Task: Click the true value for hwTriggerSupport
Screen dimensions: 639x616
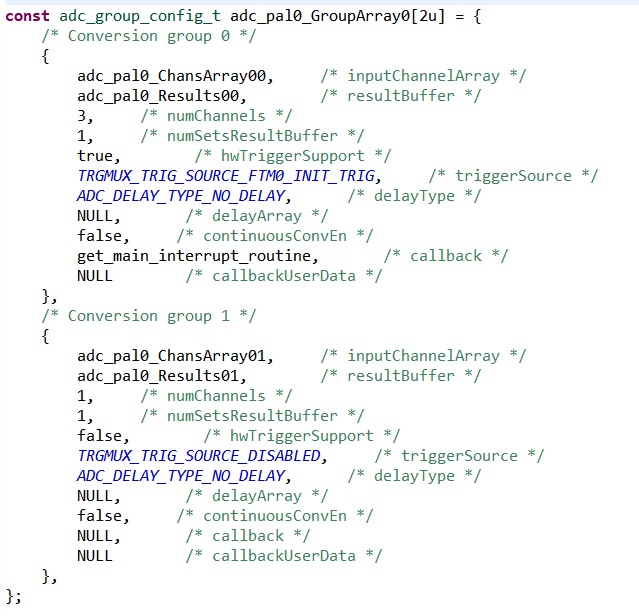Action: [x=95, y=156]
